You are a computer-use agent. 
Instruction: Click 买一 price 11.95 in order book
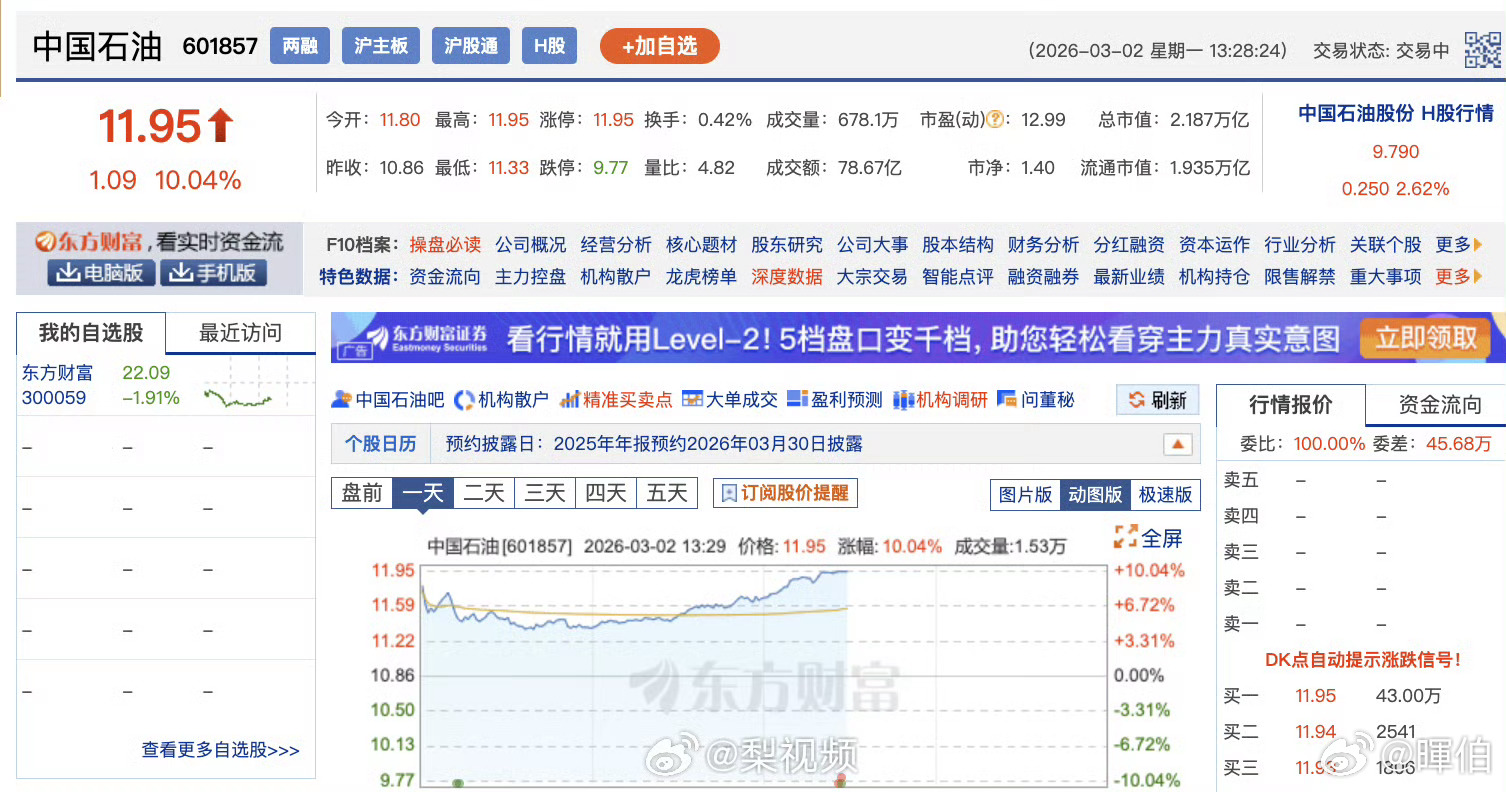pyautogui.click(x=1315, y=696)
